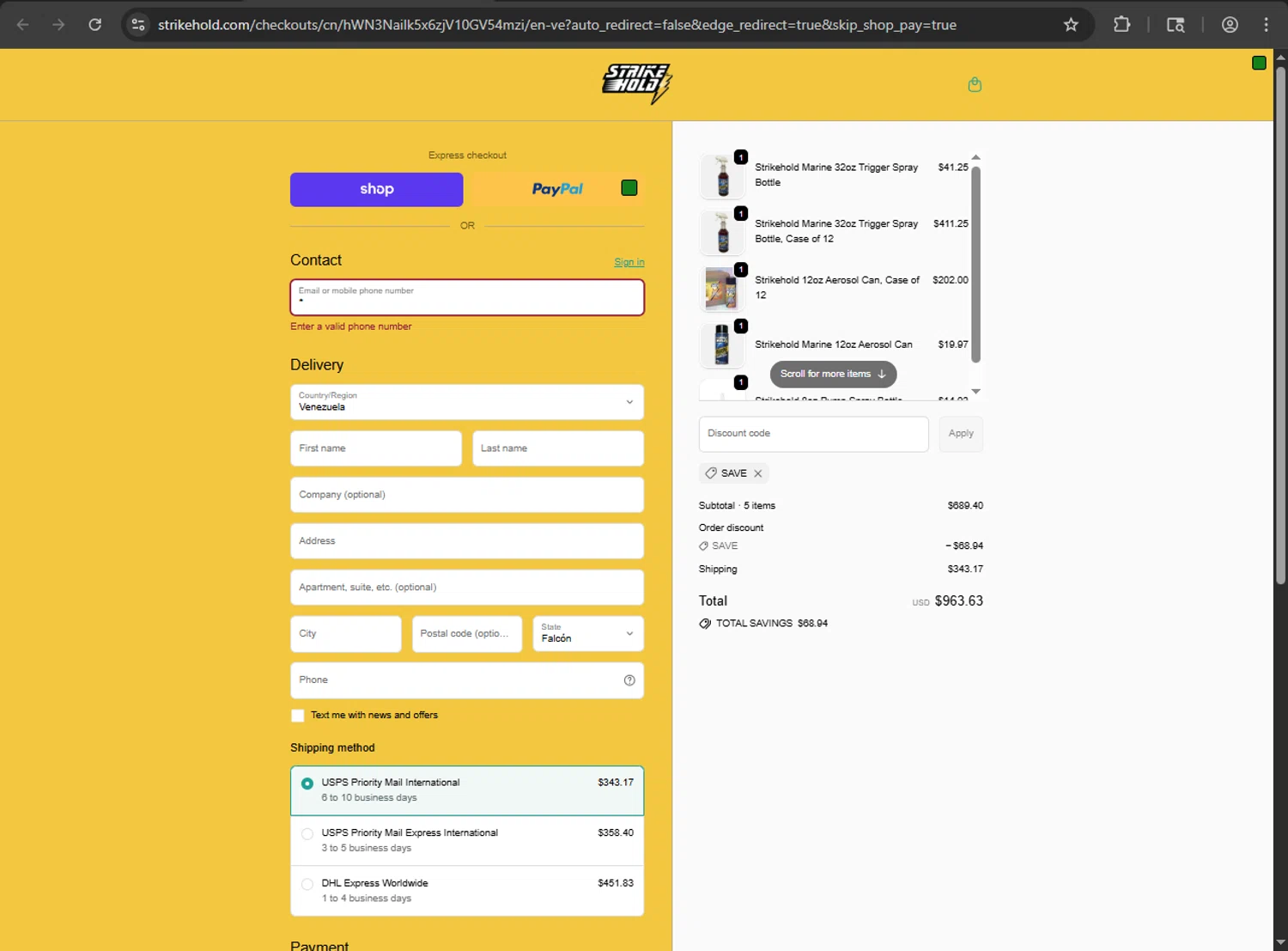The width and height of the screenshot is (1288, 951).
Task: Open the 12oz Aerosol Can Case thumbnail
Action: tap(722, 288)
